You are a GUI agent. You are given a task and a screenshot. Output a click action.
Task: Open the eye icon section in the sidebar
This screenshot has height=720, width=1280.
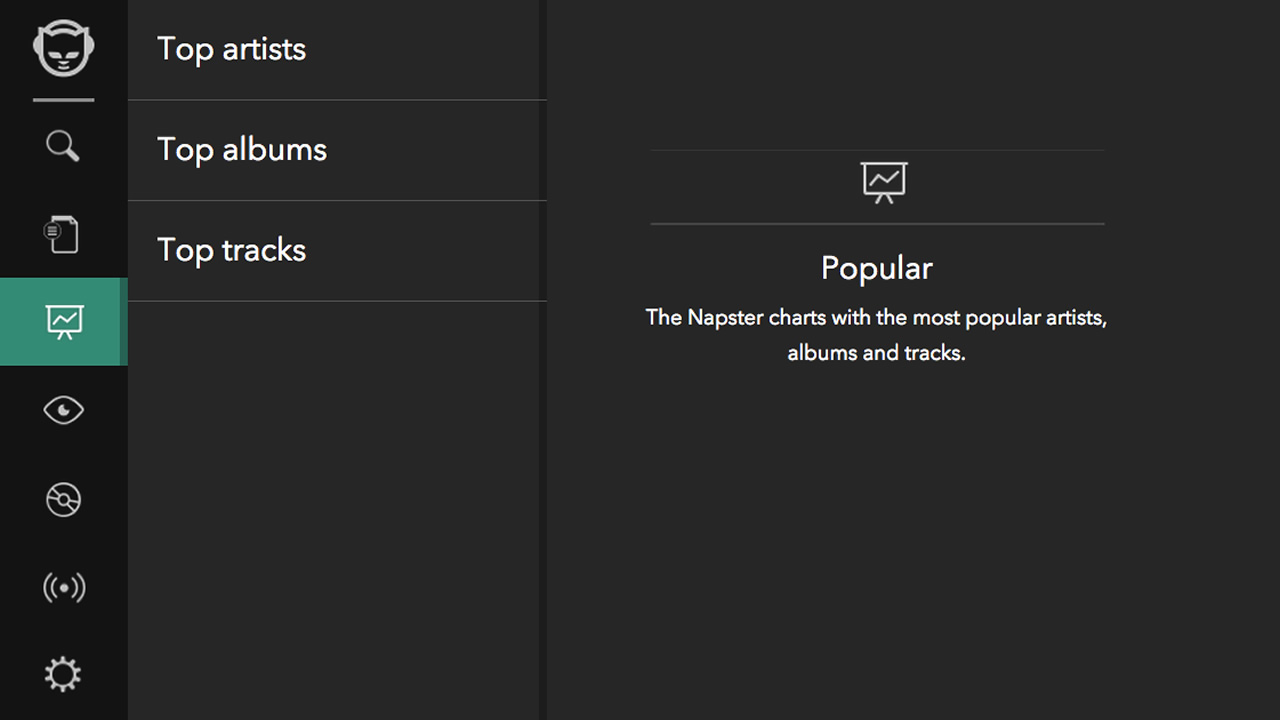point(64,410)
